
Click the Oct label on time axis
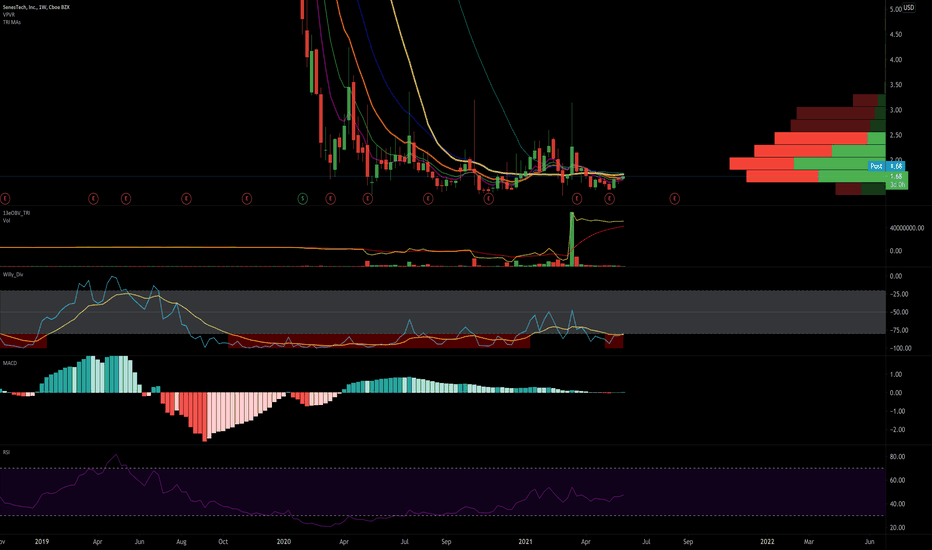(x=223, y=542)
